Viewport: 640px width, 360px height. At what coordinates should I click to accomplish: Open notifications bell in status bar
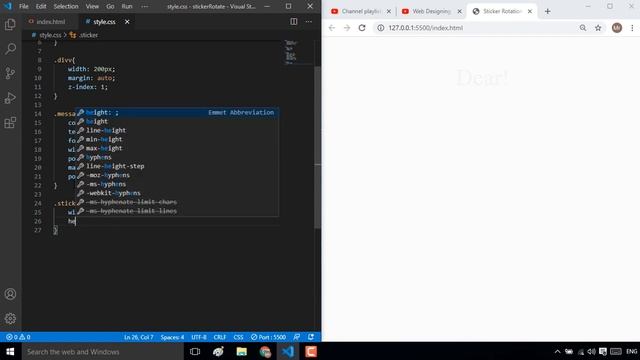point(311,337)
